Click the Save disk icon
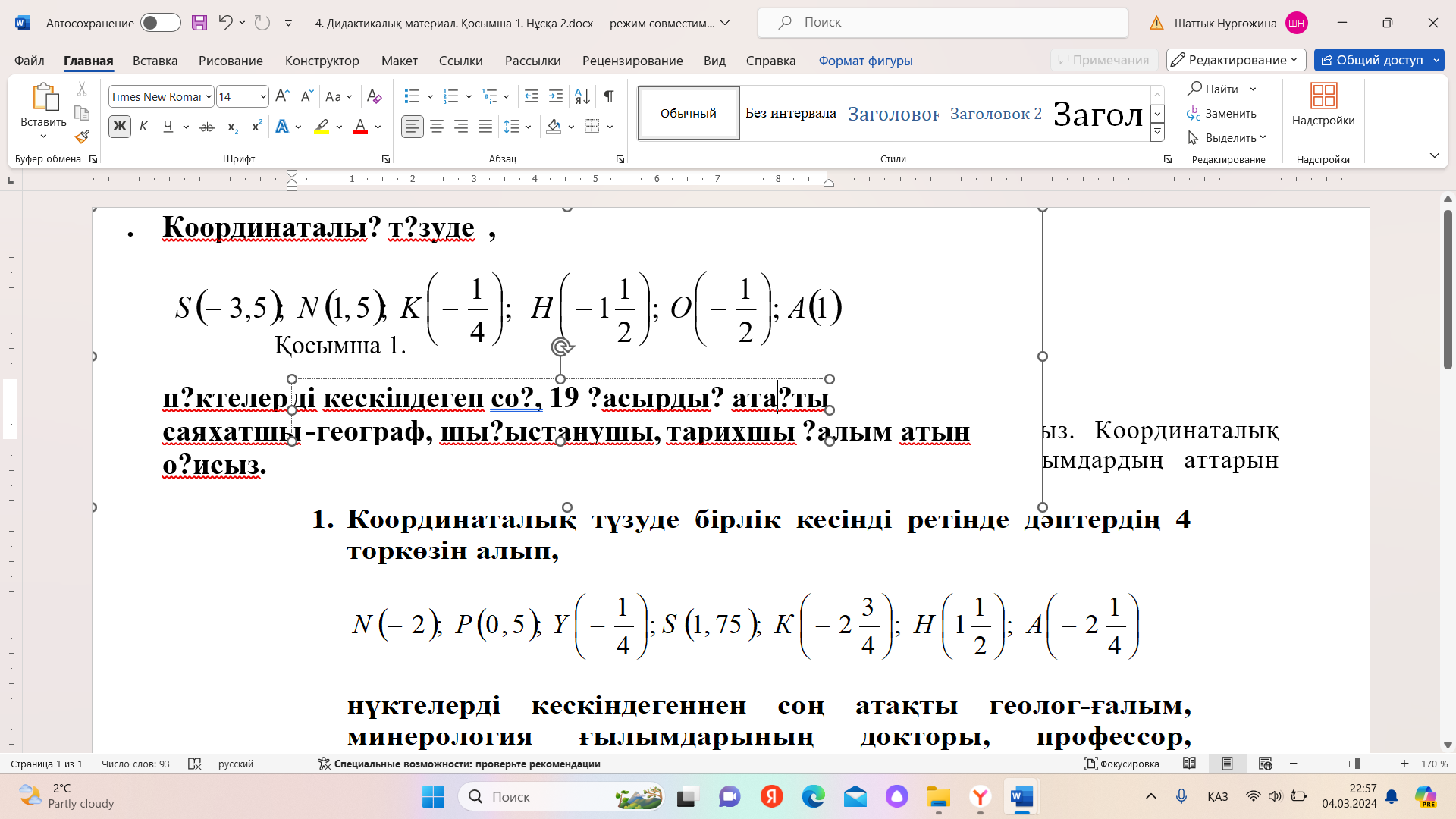Screen dimensions: 1456x819 tap(199, 23)
